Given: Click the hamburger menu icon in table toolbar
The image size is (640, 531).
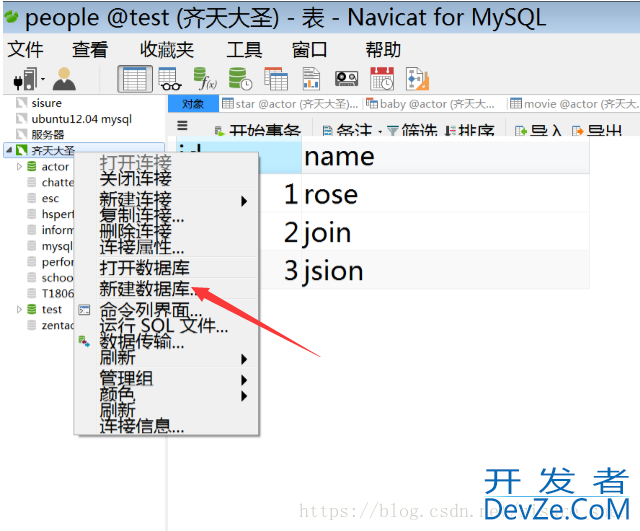Looking at the screenshot, I should coord(182,125).
